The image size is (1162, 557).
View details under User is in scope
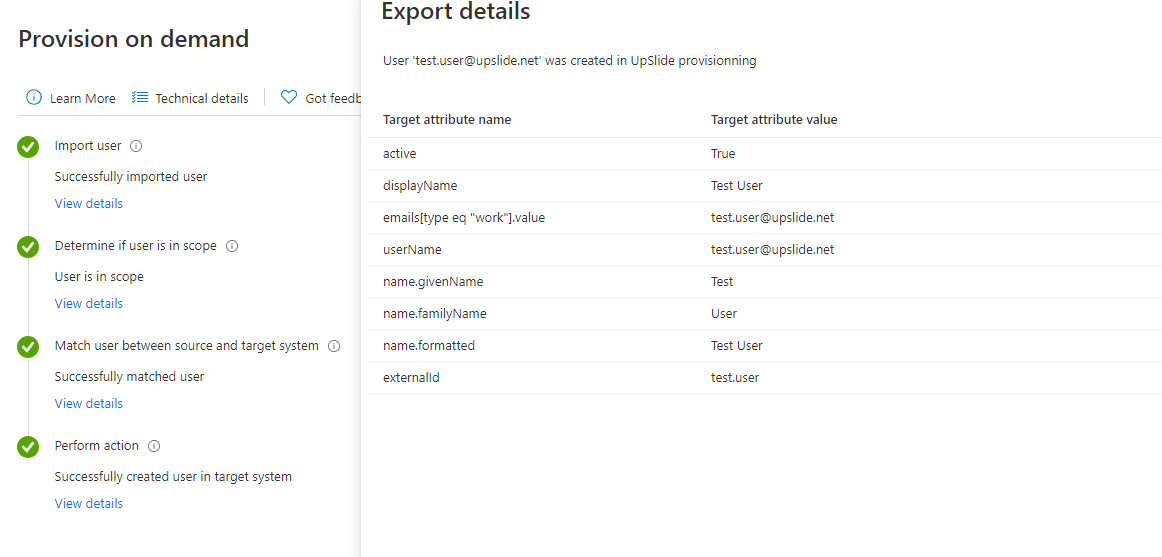coord(89,303)
